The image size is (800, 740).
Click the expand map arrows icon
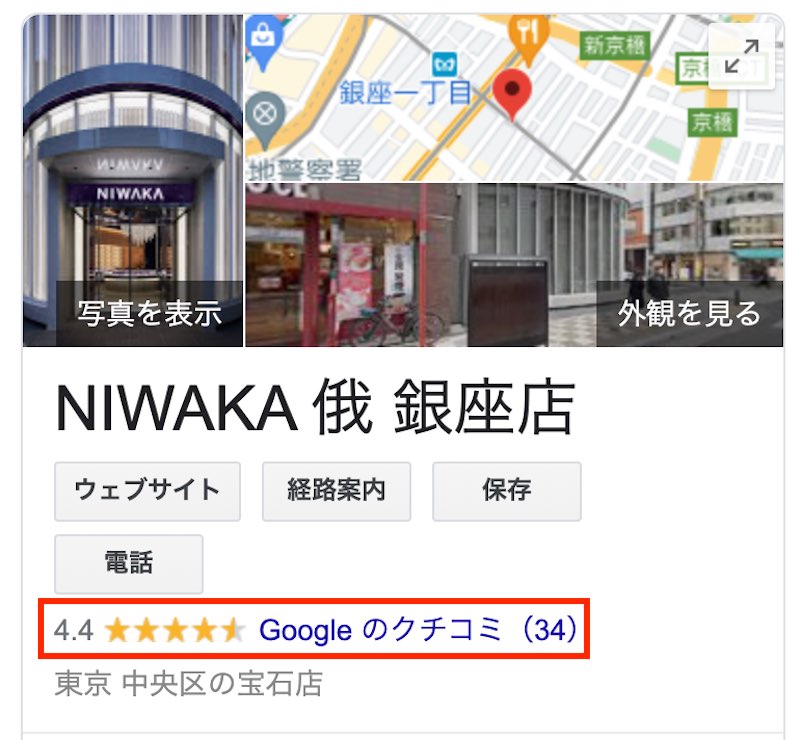click(x=741, y=56)
